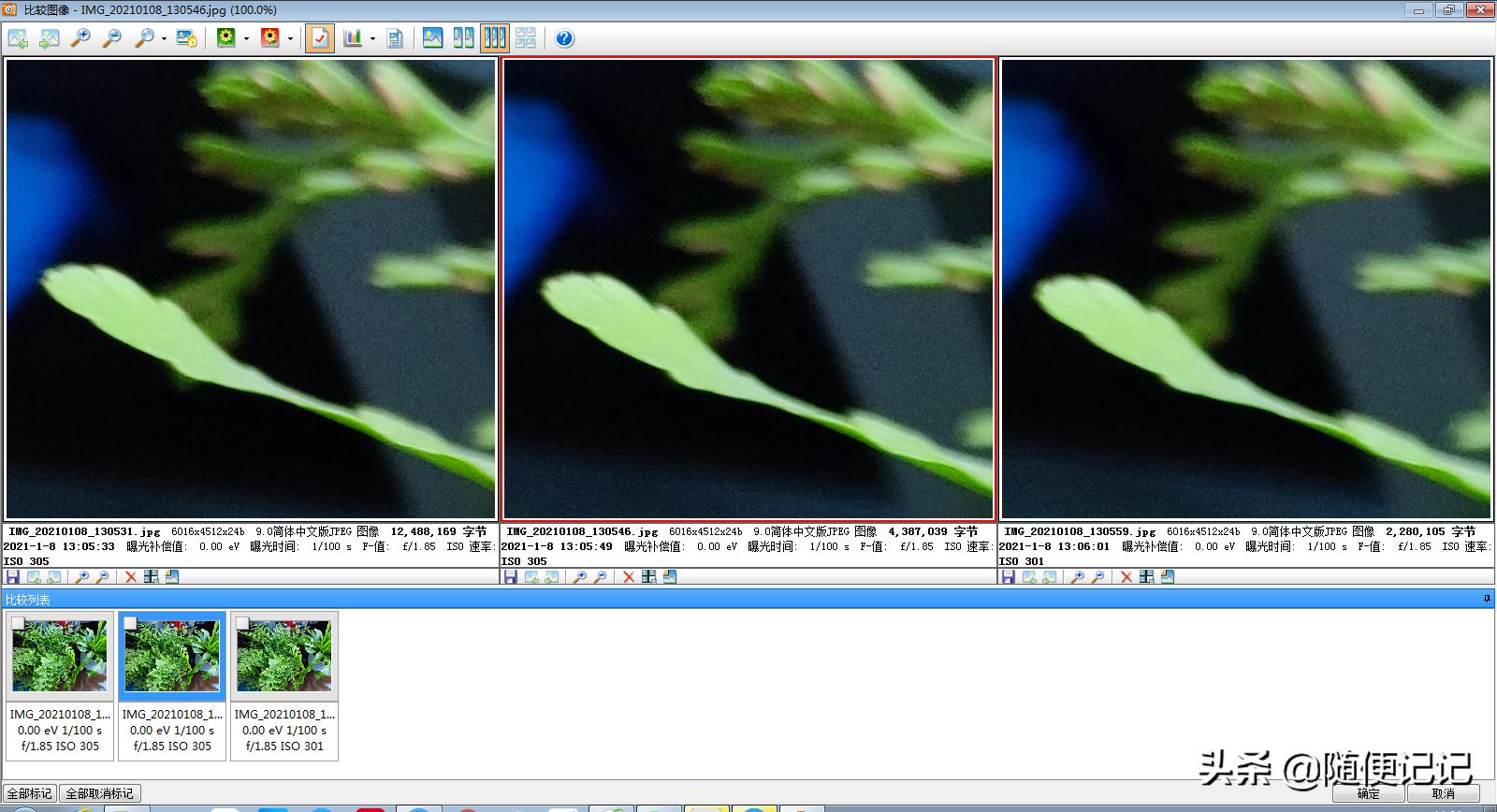Click previous image icon under 130559 panel
1497x812 pixels.
[1029, 577]
